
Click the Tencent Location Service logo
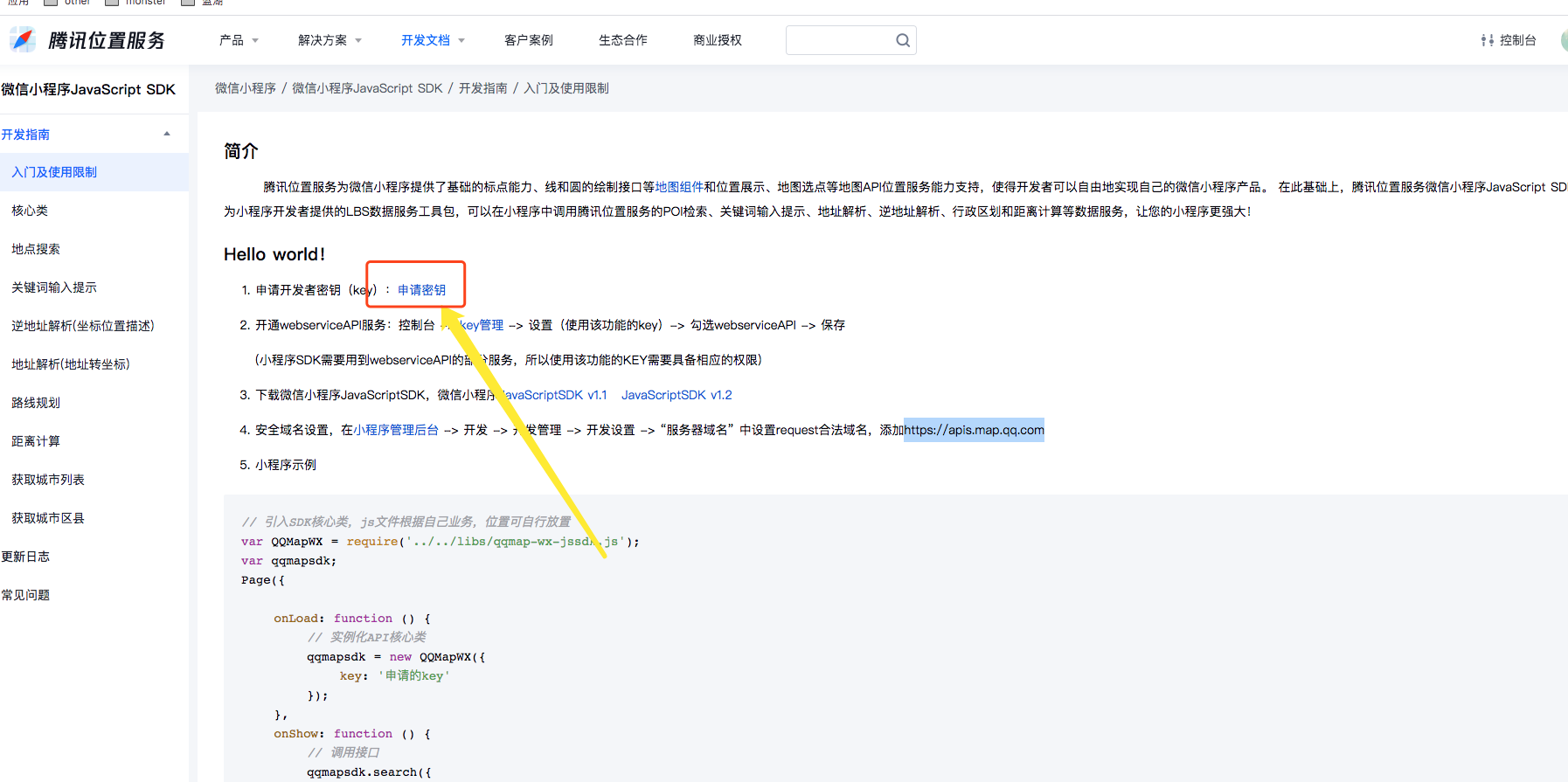[x=87, y=40]
